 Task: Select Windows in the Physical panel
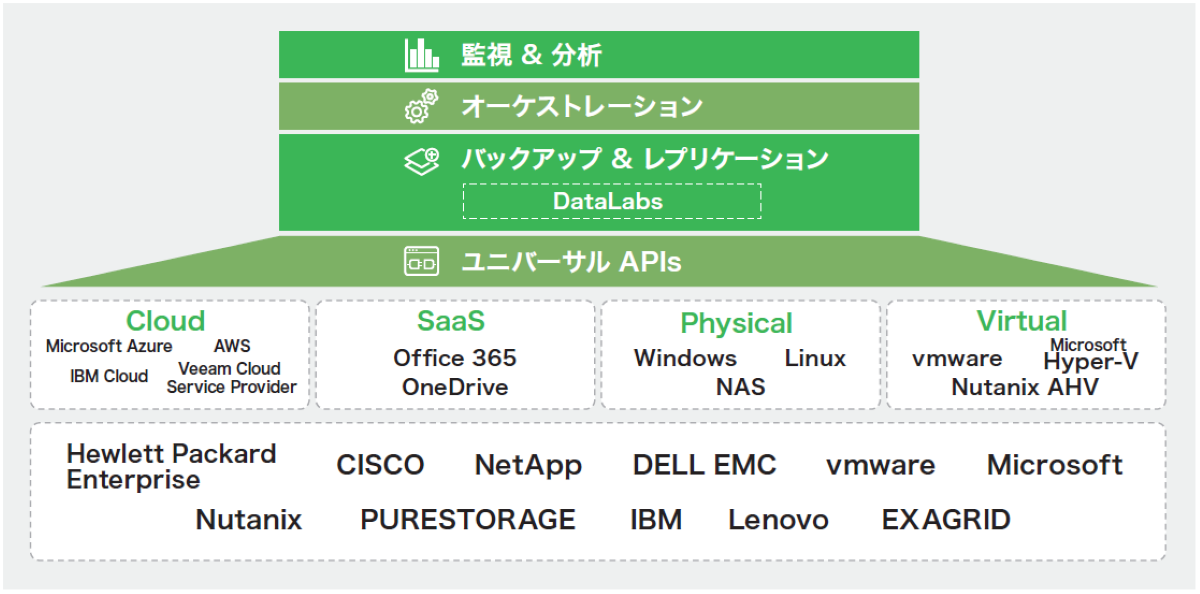point(686,358)
